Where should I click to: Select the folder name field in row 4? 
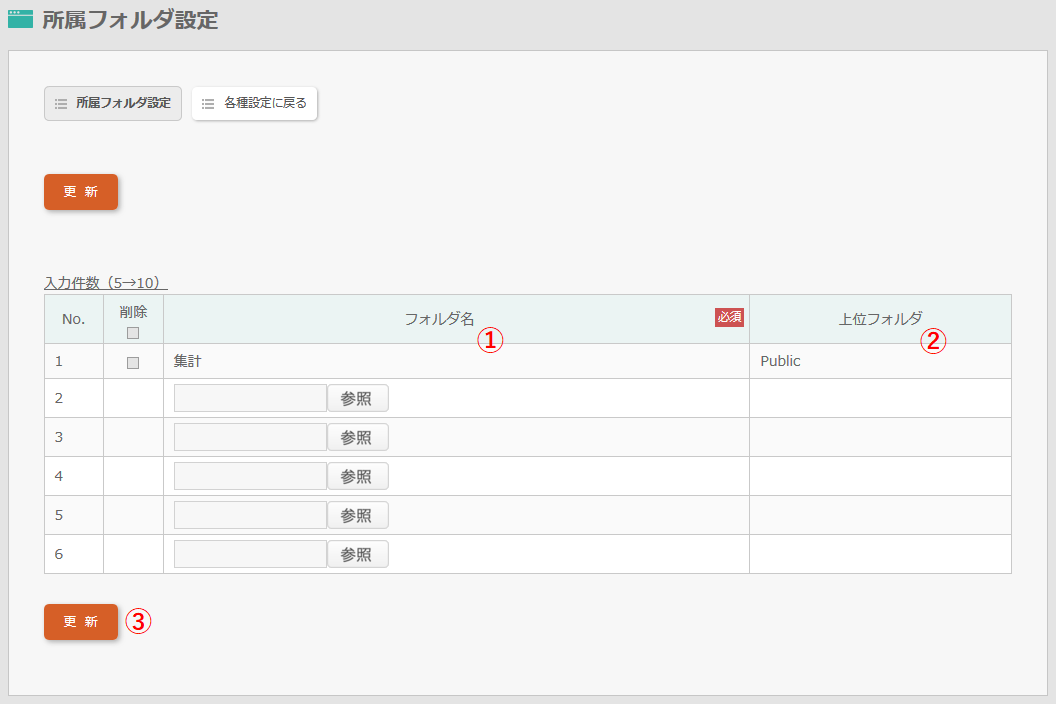pyautogui.click(x=250, y=476)
